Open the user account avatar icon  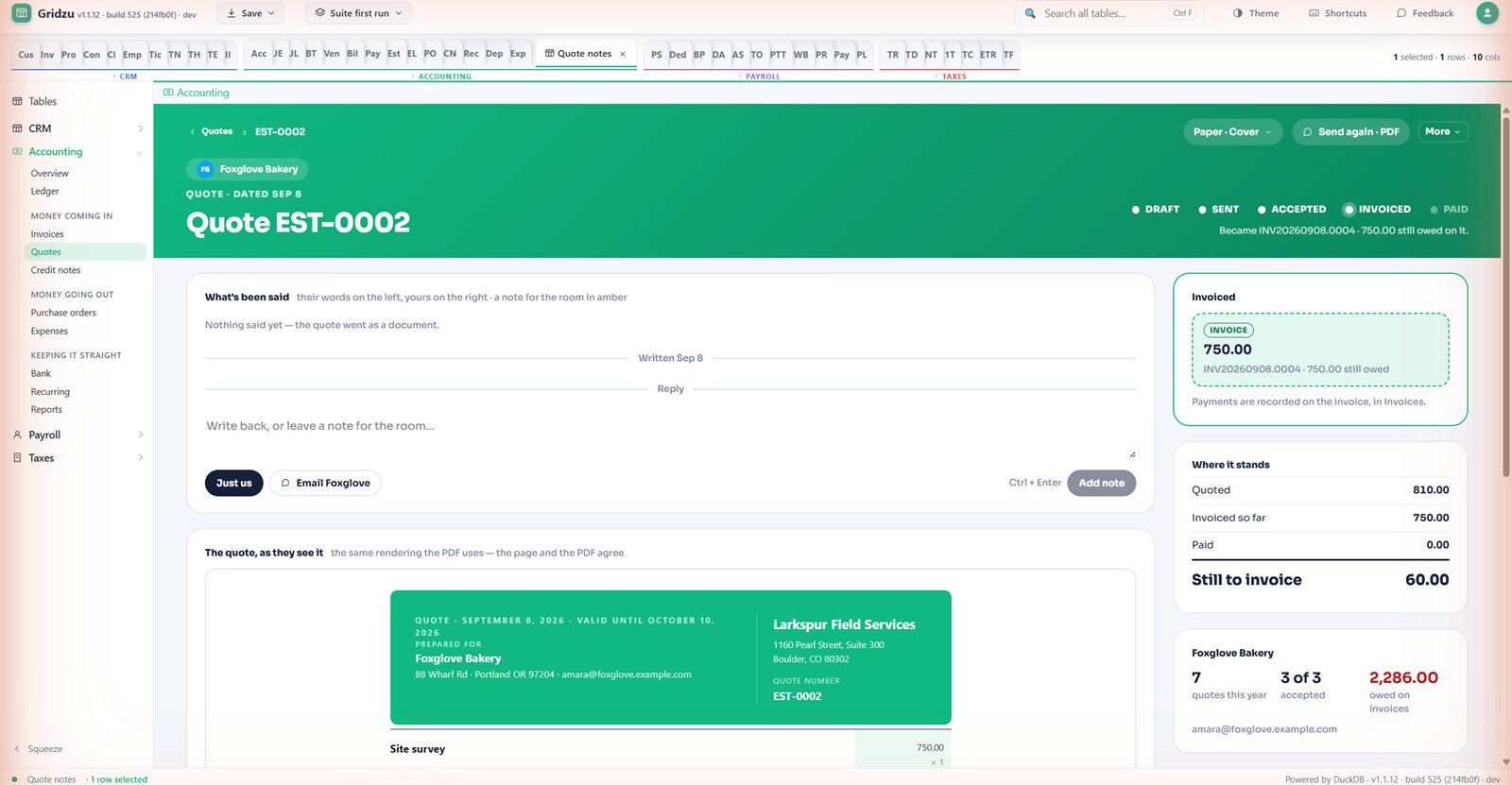coord(1487,13)
